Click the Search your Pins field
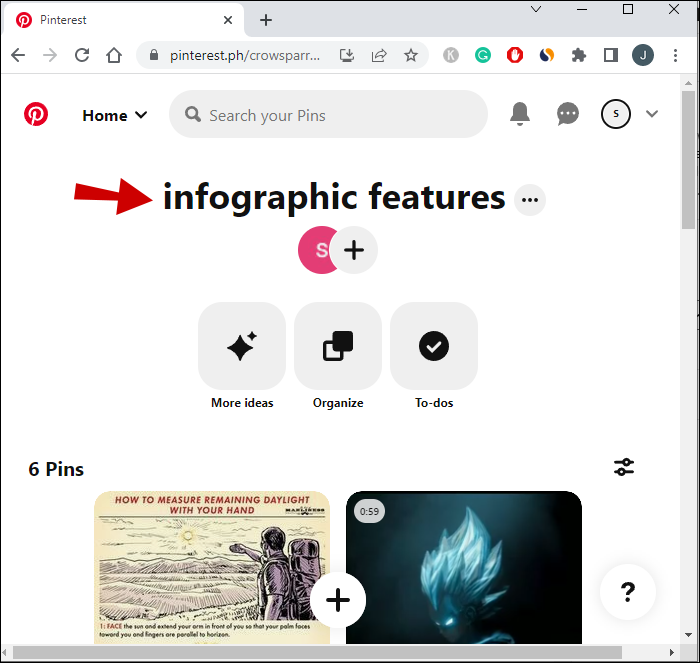This screenshot has height=663, width=700. tap(328, 115)
